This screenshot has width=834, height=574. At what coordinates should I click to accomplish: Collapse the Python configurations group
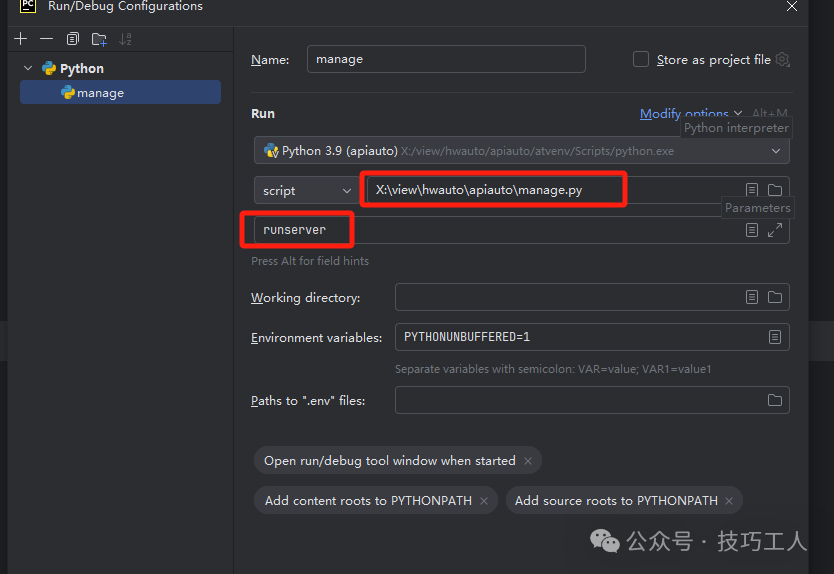click(x=28, y=68)
